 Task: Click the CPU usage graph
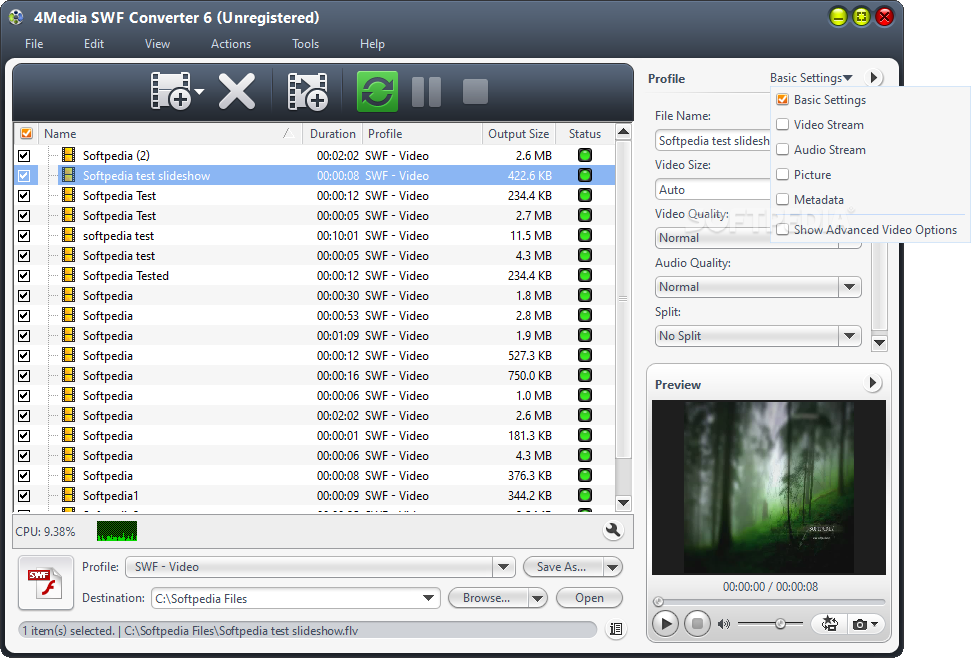tap(117, 531)
